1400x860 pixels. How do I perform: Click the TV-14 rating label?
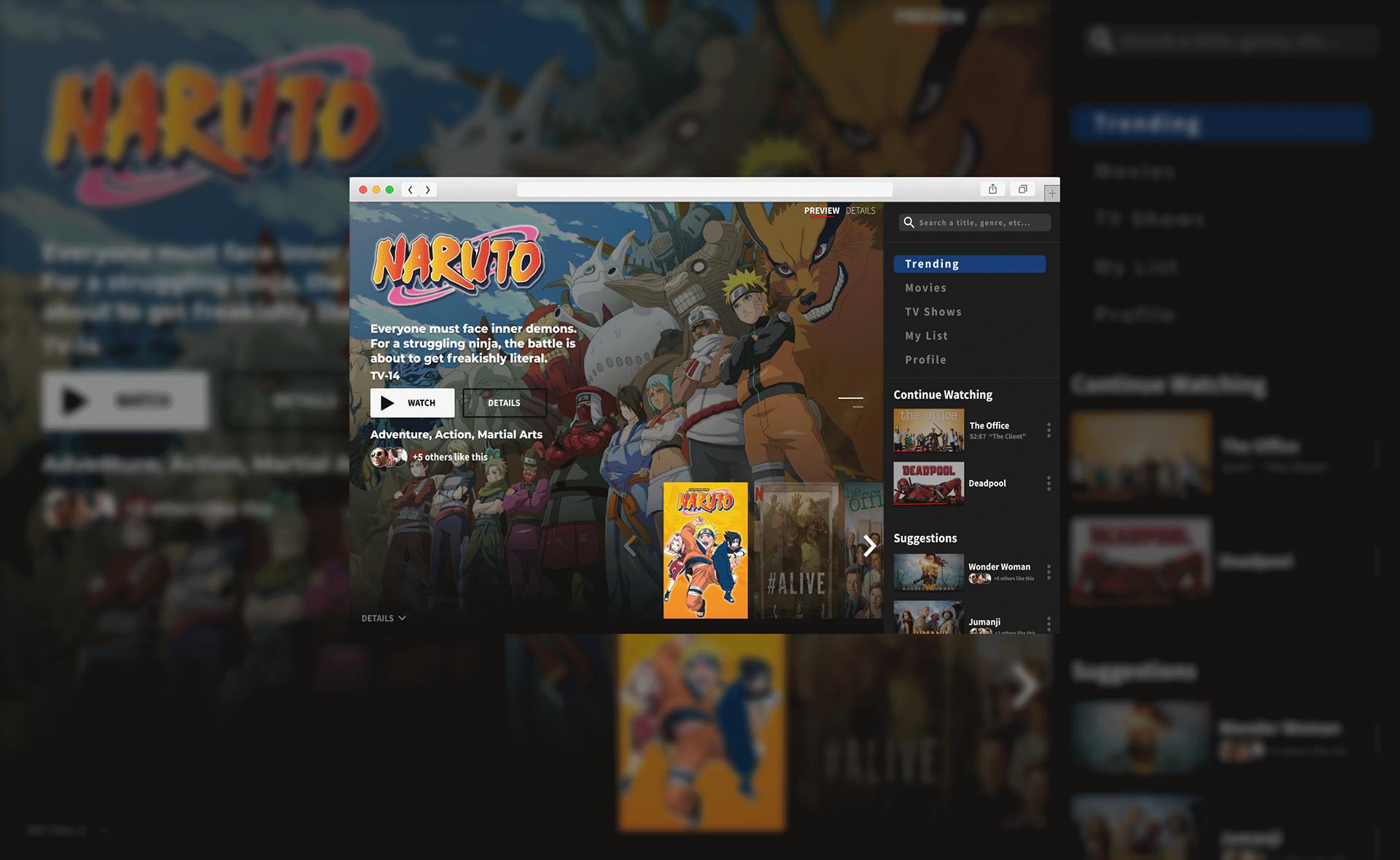385,376
